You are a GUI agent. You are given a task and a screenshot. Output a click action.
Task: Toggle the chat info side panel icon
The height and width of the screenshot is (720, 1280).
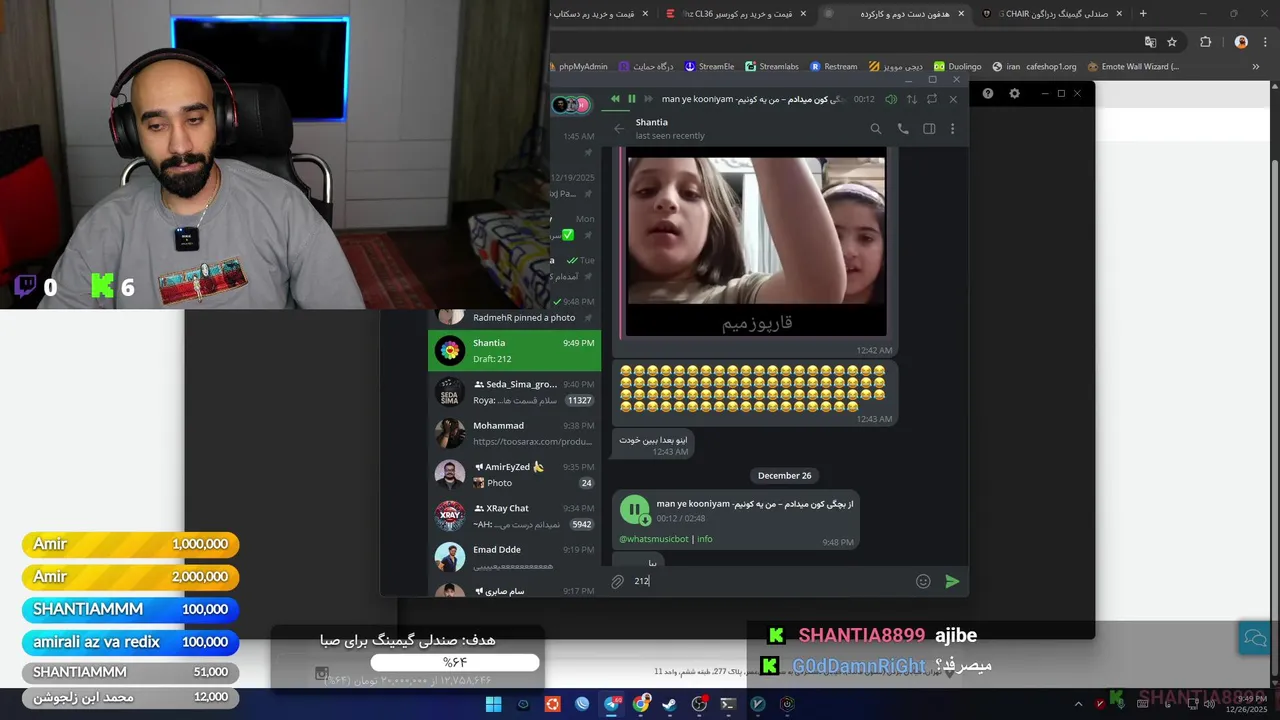tap(929, 129)
